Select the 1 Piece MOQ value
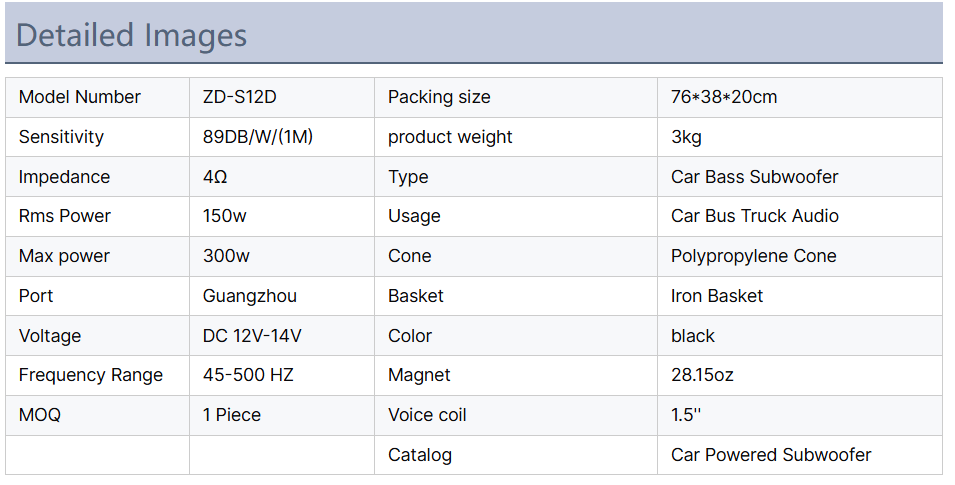The height and width of the screenshot is (485, 955). (232, 415)
